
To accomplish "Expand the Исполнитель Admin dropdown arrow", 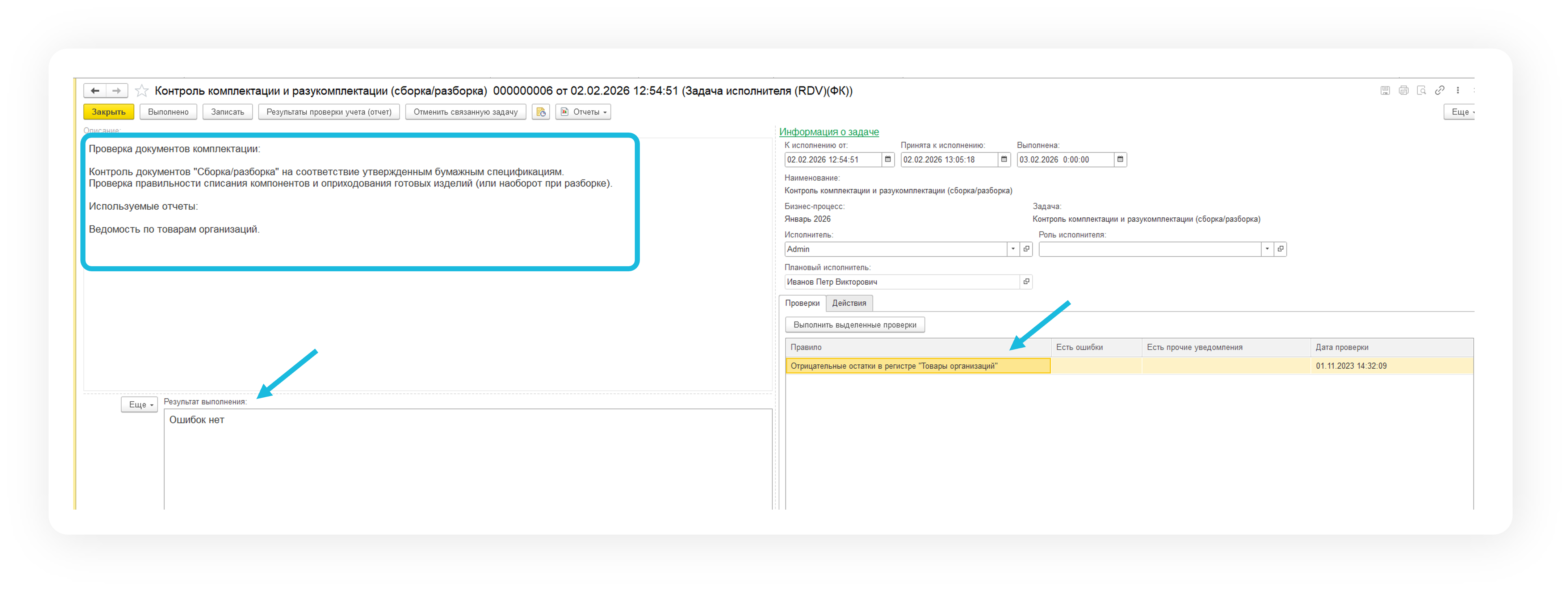I will (x=1013, y=249).
